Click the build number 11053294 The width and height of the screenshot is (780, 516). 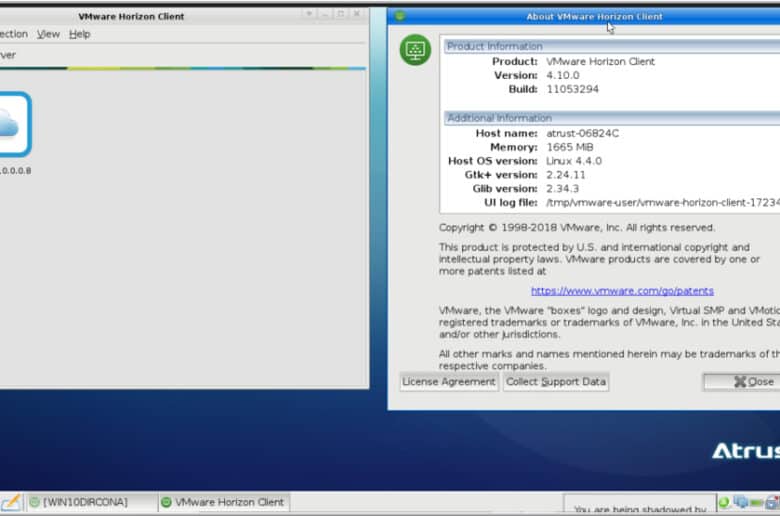tap(573, 89)
